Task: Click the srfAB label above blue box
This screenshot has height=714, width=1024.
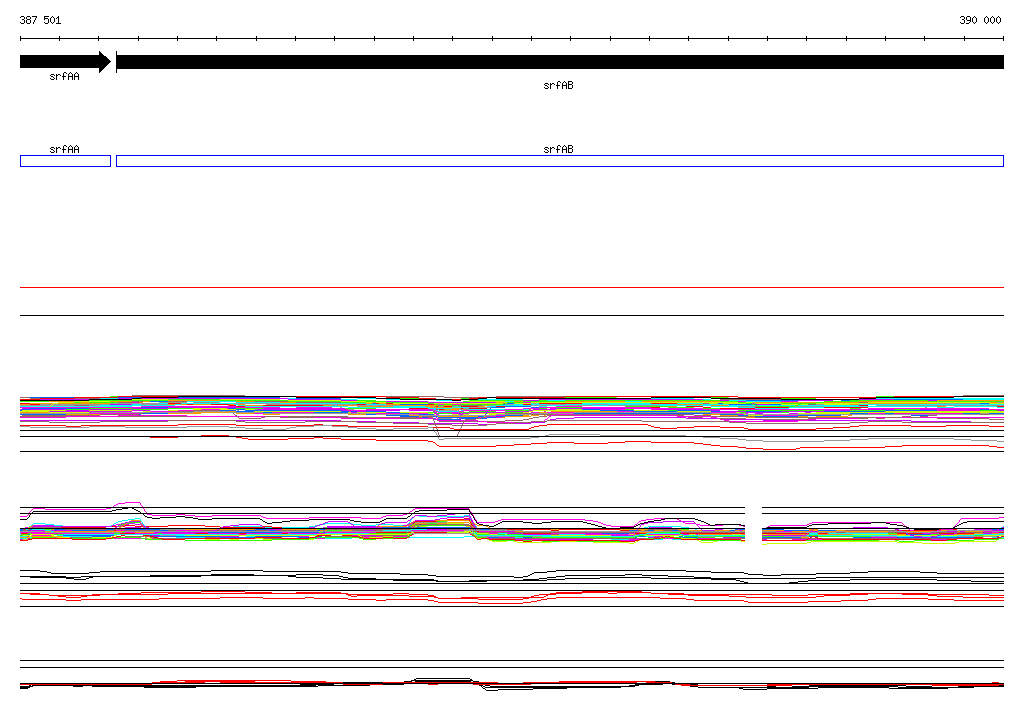Action: tap(558, 149)
